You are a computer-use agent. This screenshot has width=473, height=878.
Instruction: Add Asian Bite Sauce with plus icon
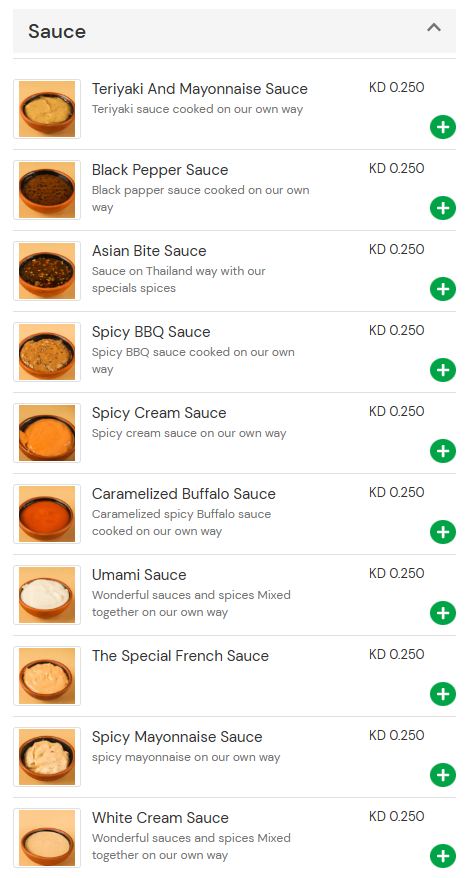443,289
